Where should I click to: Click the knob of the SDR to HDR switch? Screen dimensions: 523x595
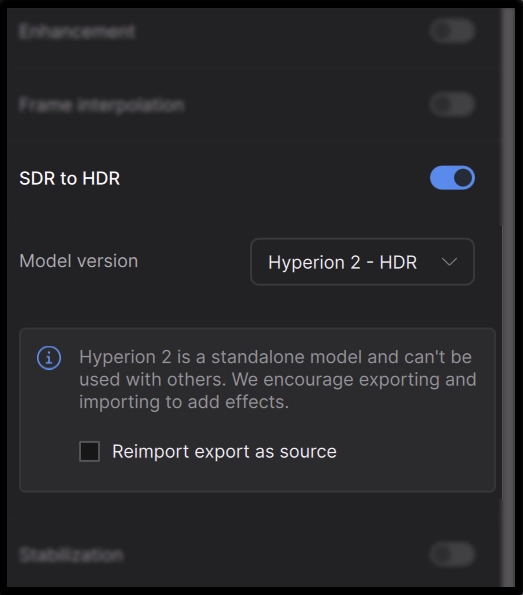click(463, 178)
